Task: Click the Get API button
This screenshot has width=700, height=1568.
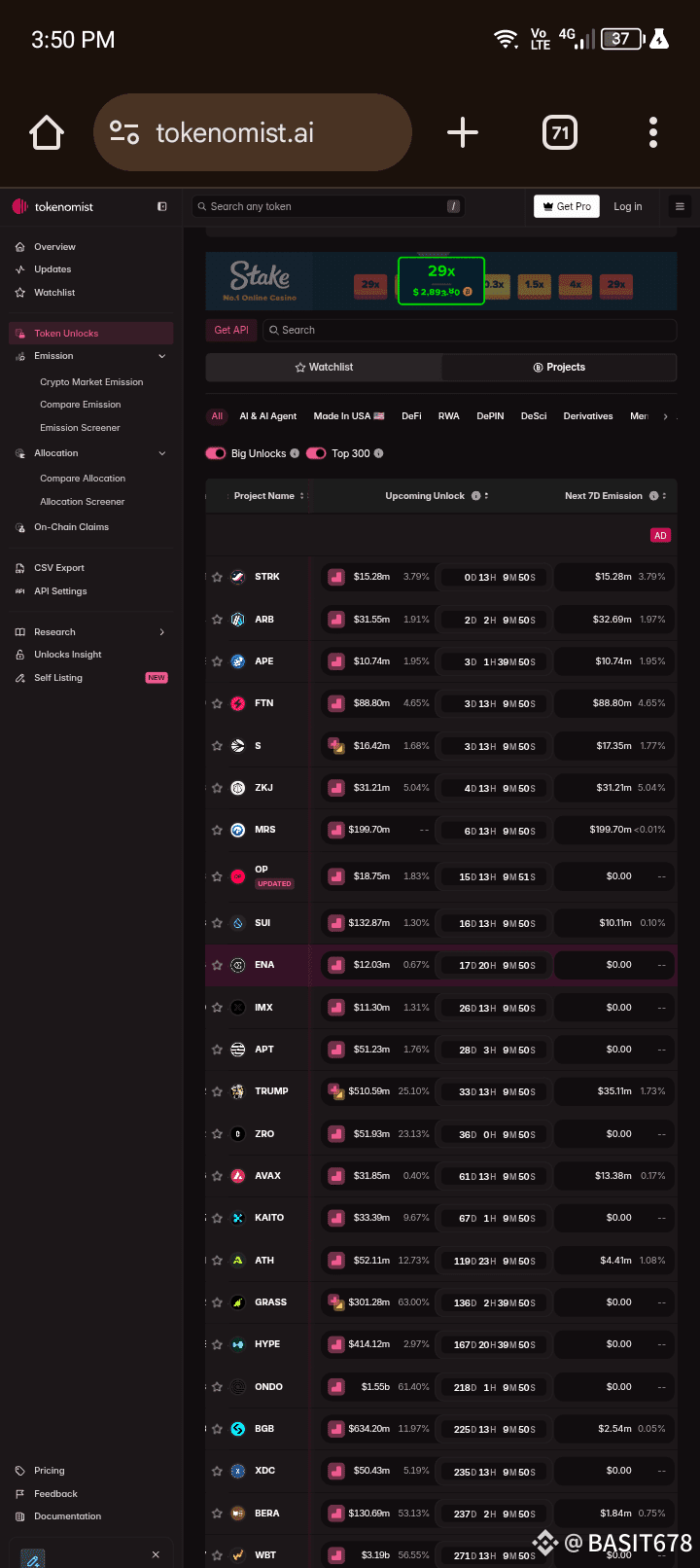Action: [231, 330]
